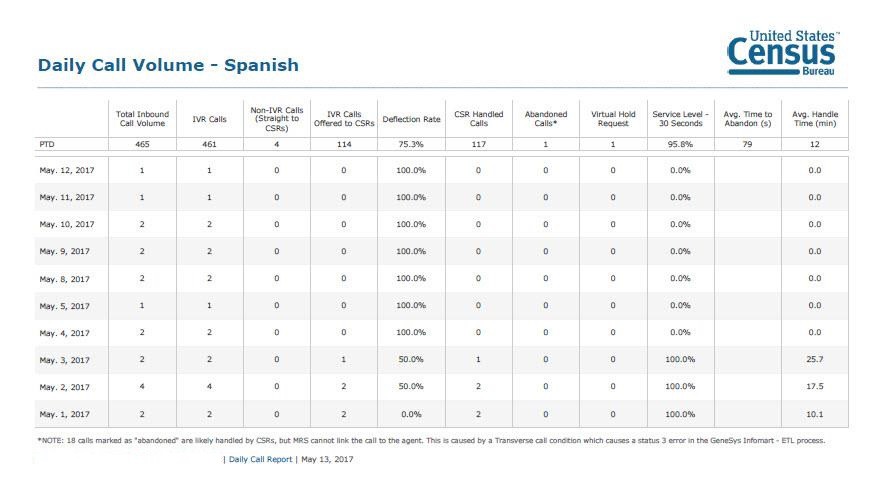This screenshot has height=492, width=888.
Task: Click the CSR Handled Calls column header
Action: pyautogui.click(x=478, y=119)
